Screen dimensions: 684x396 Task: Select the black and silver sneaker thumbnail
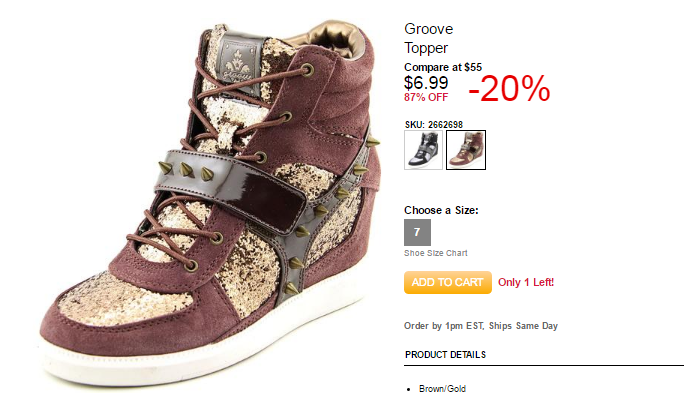click(423, 150)
